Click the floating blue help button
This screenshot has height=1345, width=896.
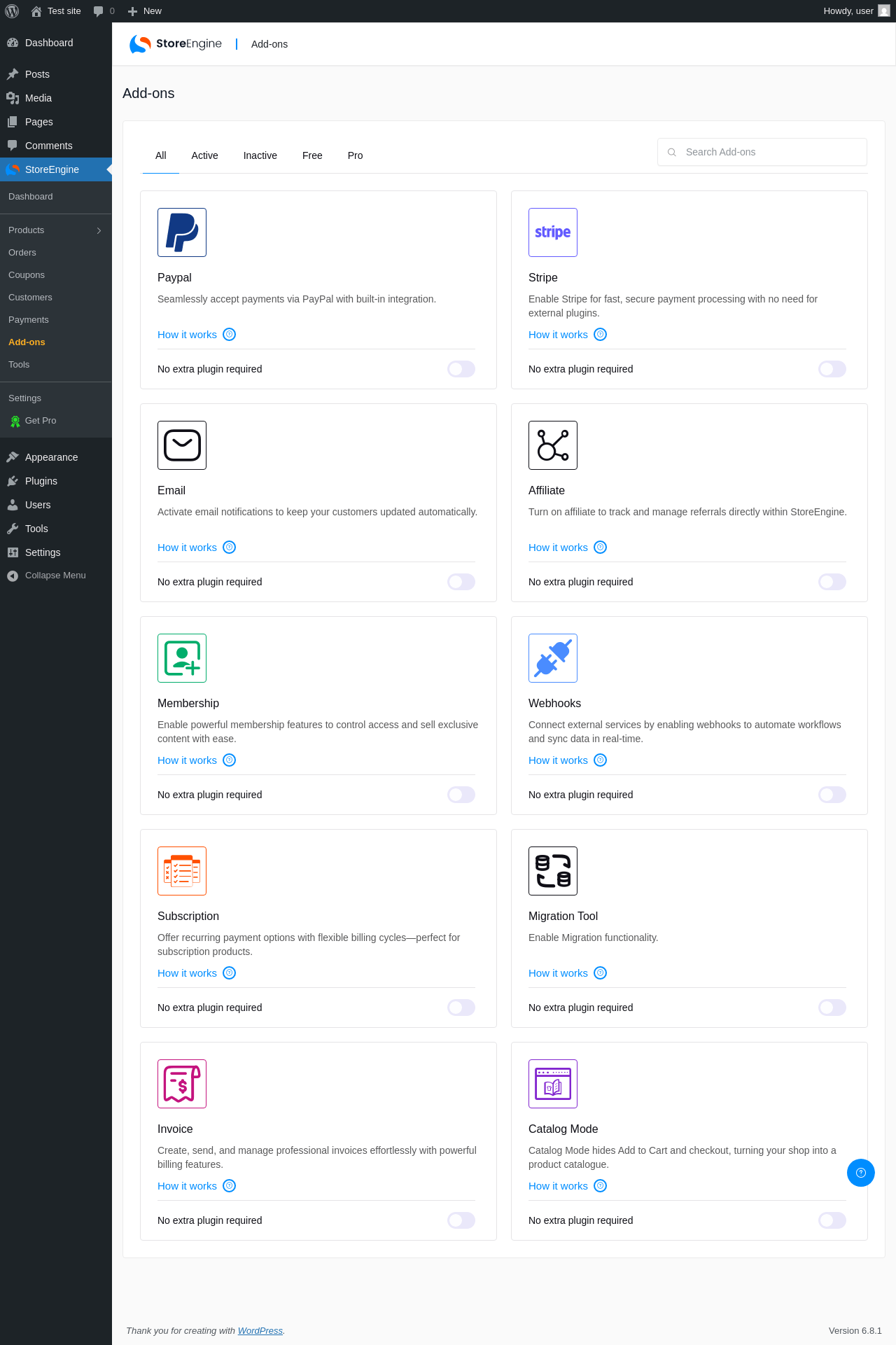[x=861, y=1173]
